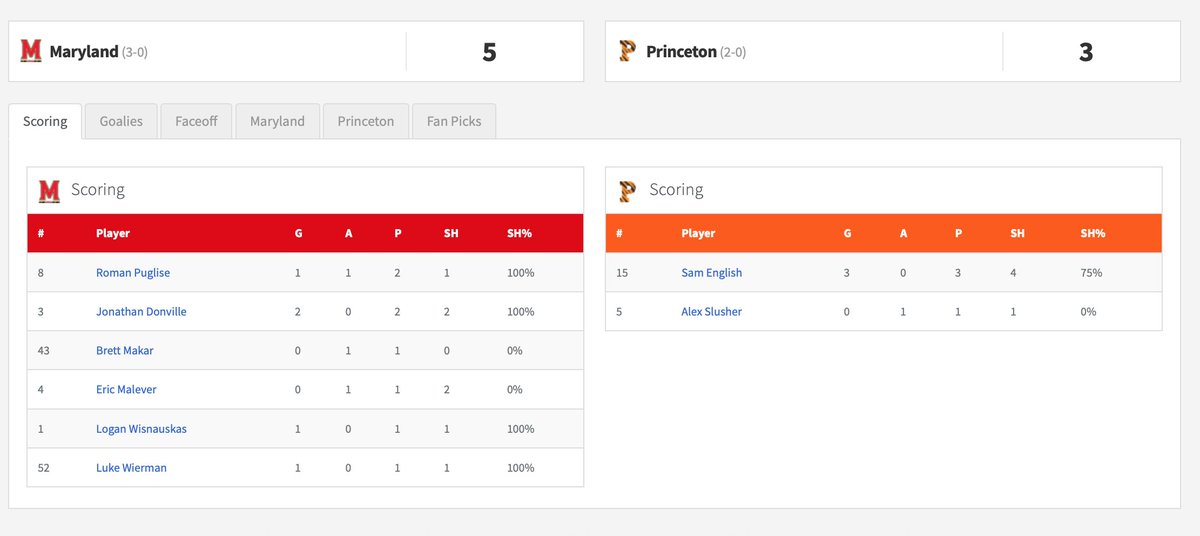Click # column header in Princeton table
1200x536 pixels.
point(620,233)
